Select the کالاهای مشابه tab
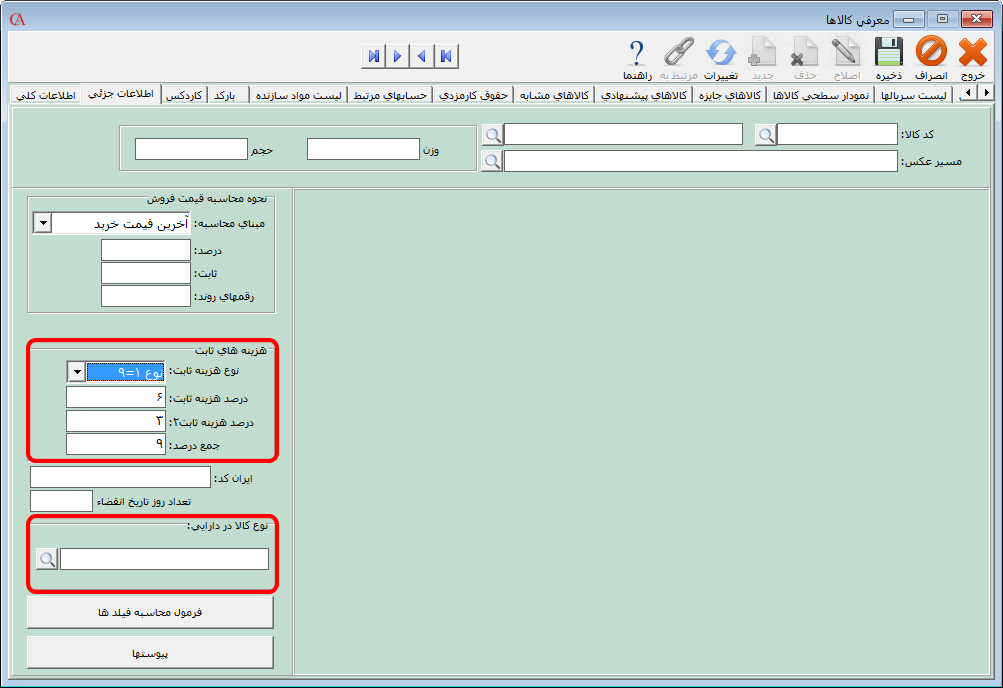 [555, 95]
